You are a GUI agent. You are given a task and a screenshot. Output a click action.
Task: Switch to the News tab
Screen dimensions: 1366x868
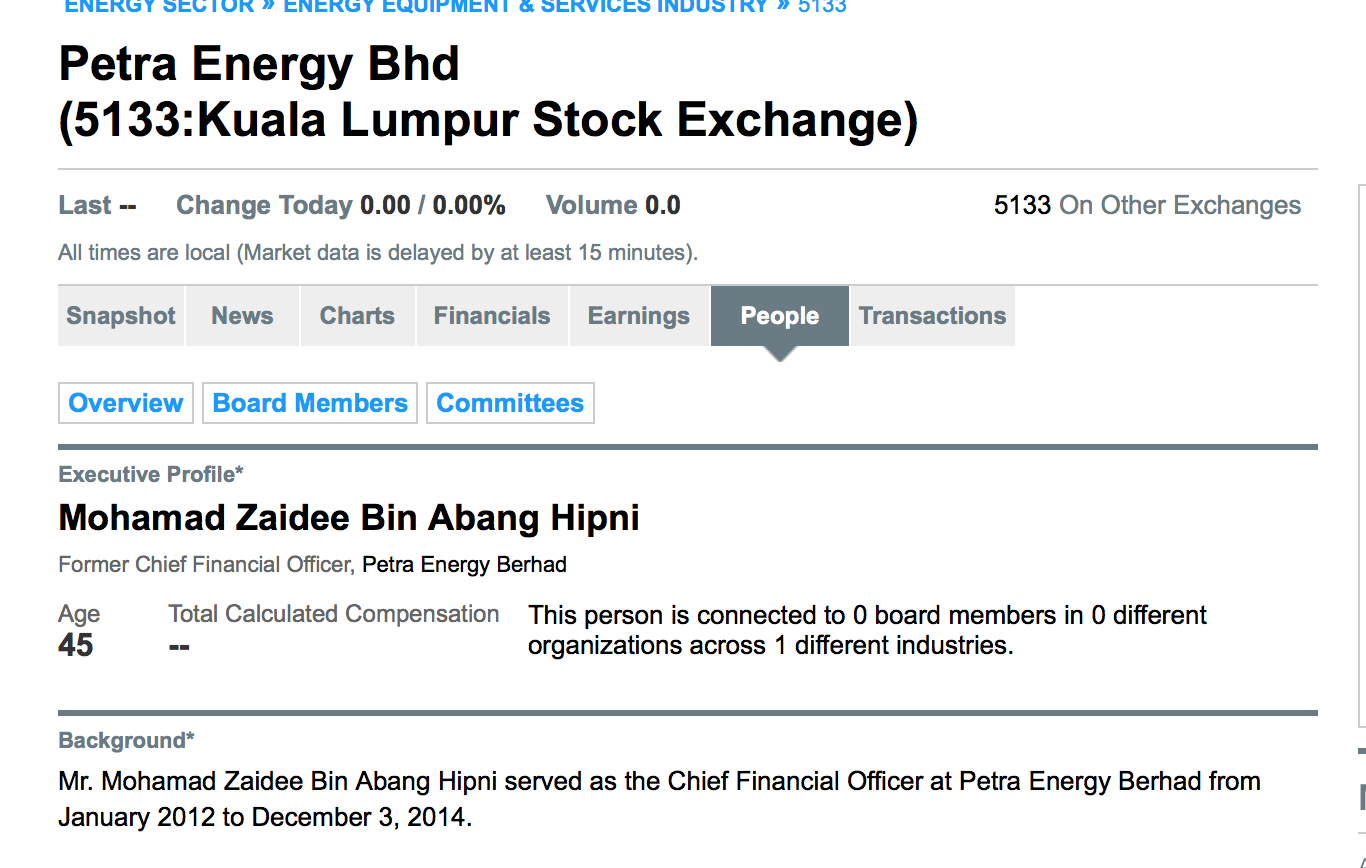coord(242,316)
